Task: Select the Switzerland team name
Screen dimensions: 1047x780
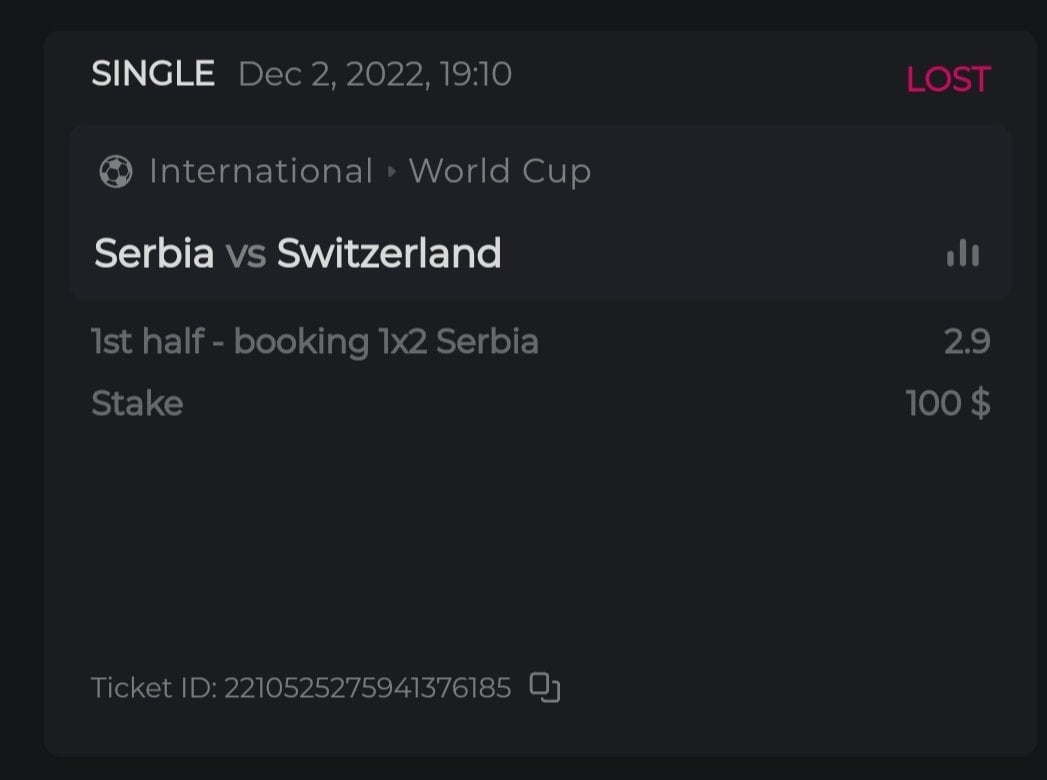Action: [x=389, y=254]
